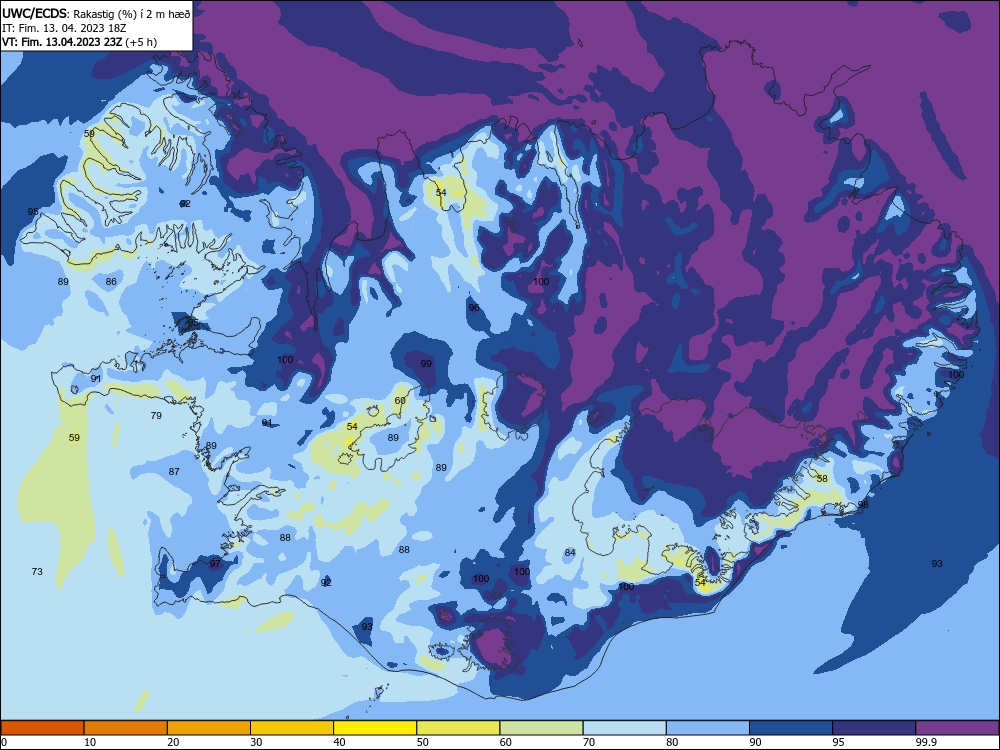Click the orange 10–20 legend swatch
The width and height of the screenshot is (1000, 750).
(x=126, y=728)
